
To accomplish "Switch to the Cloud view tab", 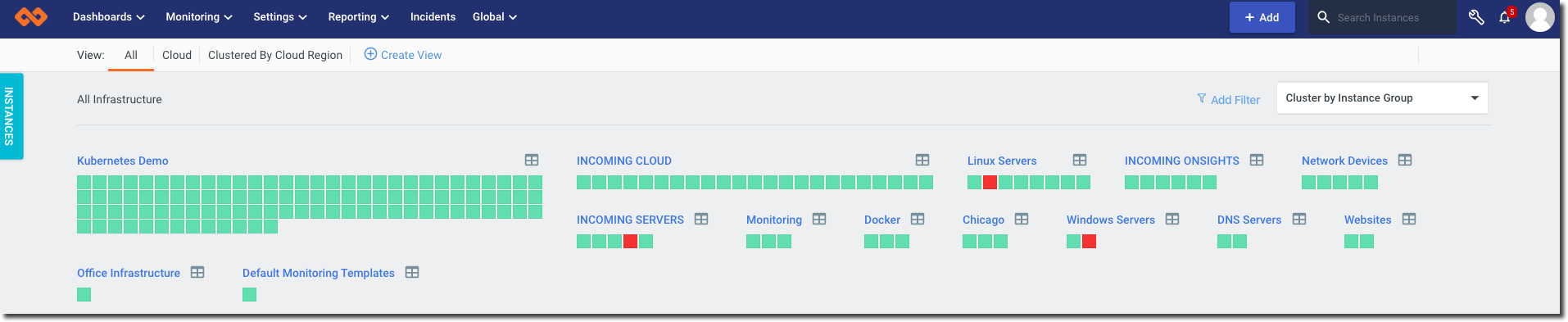I will pos(177,55).
